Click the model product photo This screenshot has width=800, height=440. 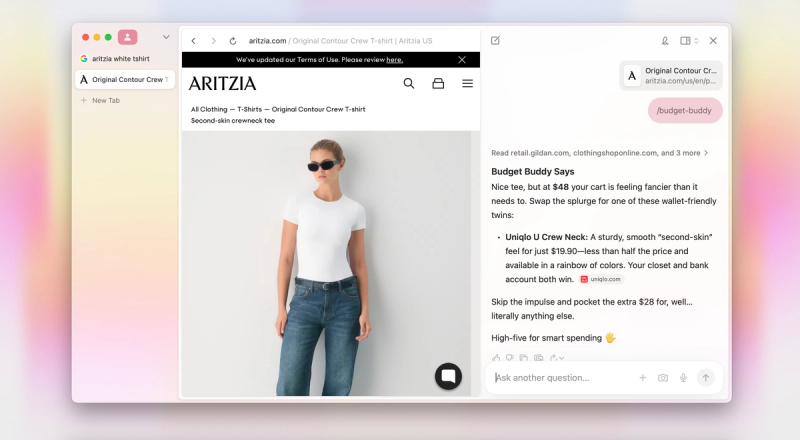[327, 263]
